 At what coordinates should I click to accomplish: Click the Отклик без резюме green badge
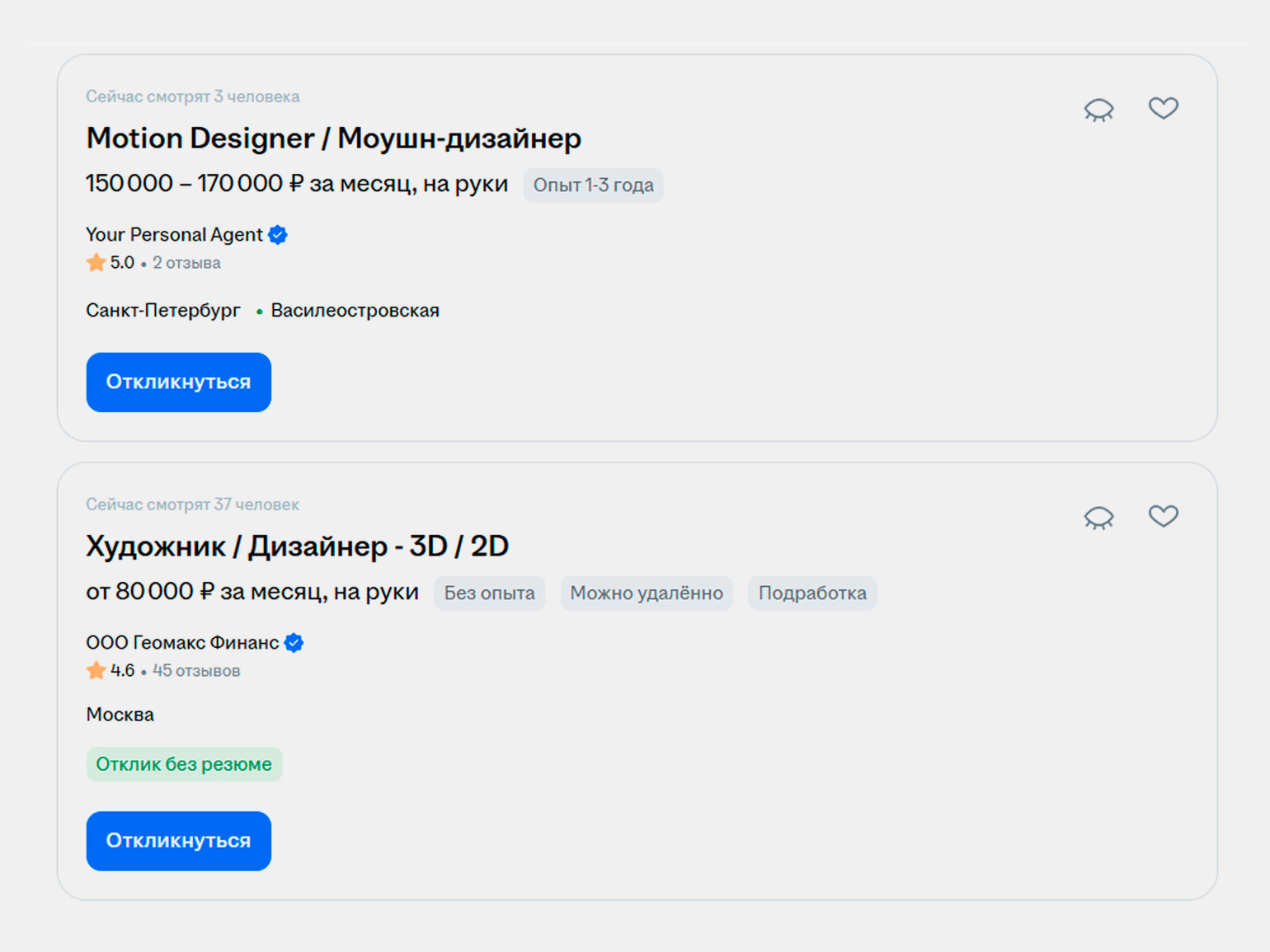point(184,764)
